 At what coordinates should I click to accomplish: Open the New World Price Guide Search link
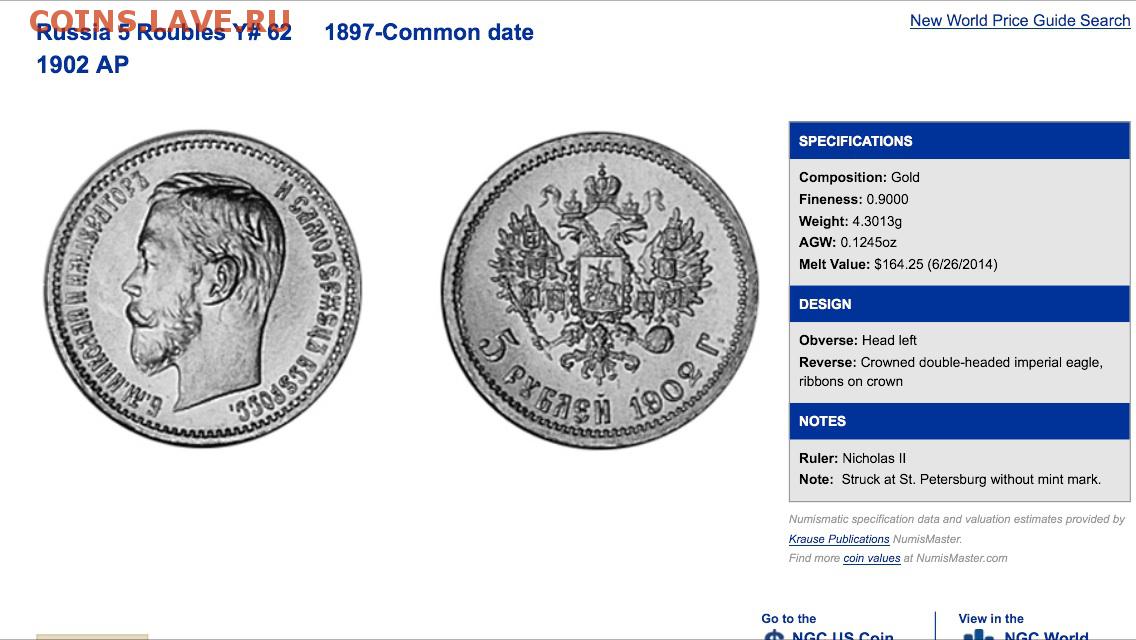pos(1019,20)
